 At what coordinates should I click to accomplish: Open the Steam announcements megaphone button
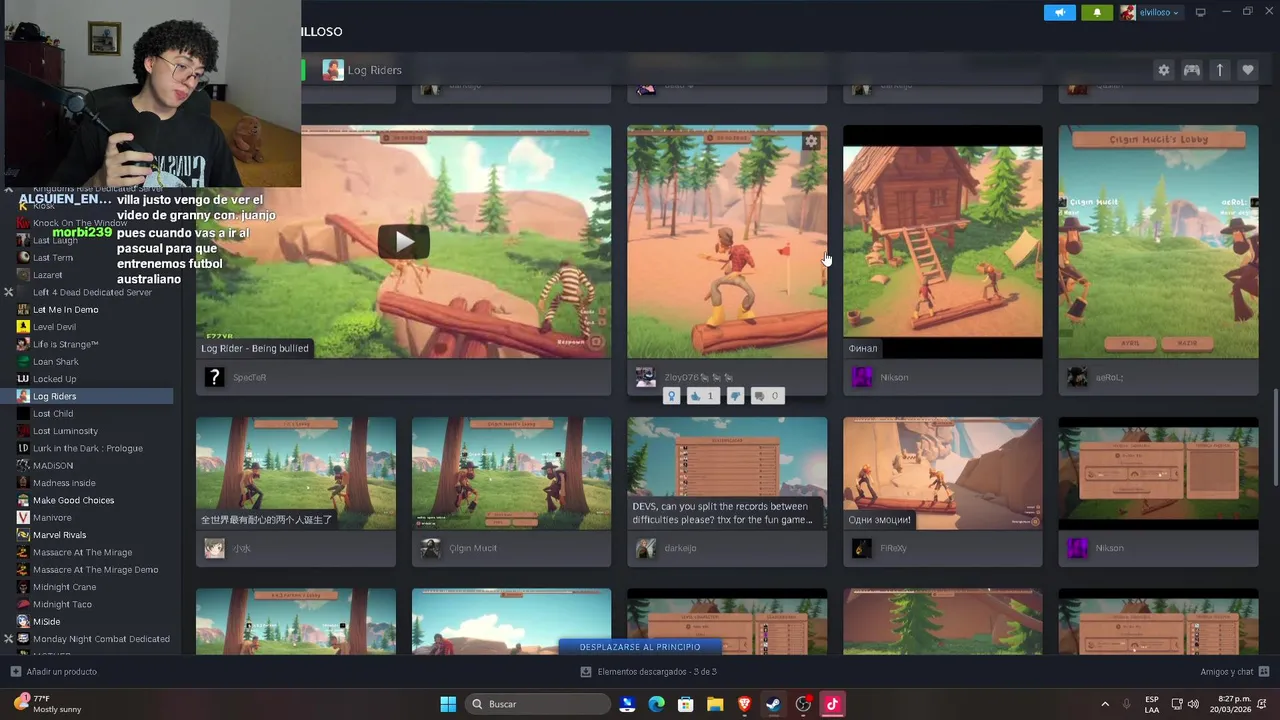pyautogui.click(x=1060, y=13)
